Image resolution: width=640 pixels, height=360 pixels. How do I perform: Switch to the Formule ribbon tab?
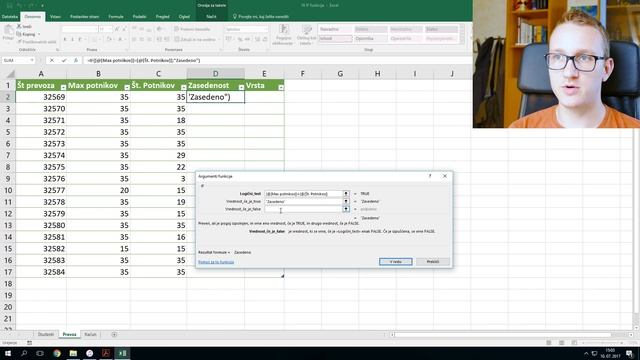(x=116, y=17)
